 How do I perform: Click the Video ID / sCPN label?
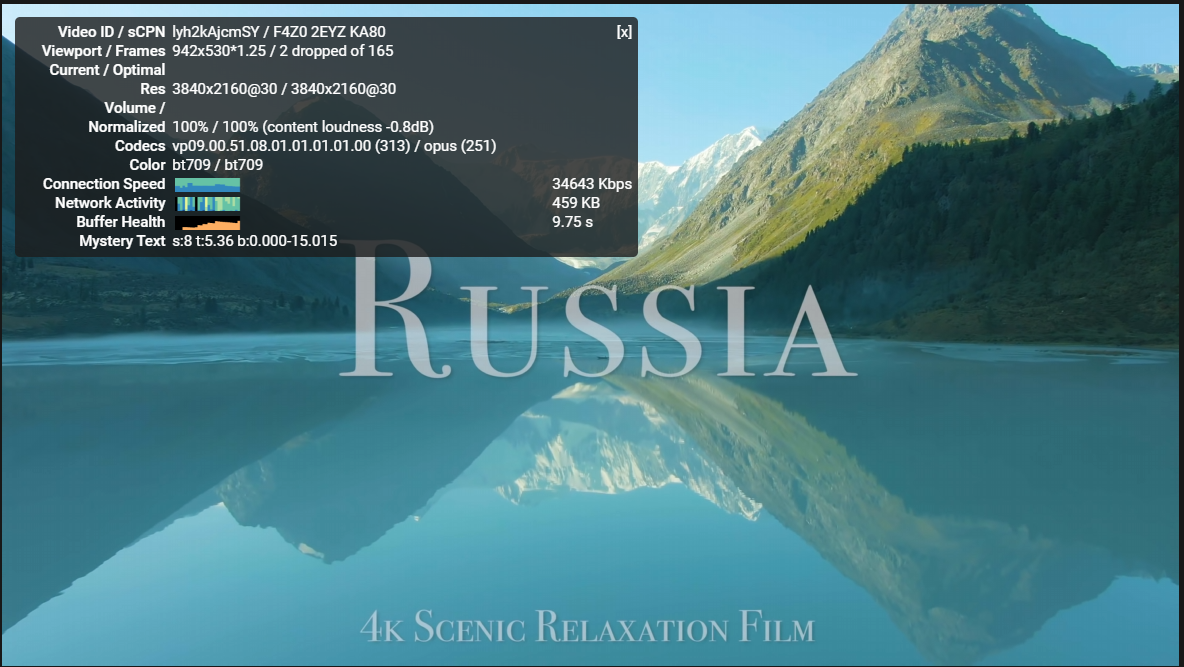pos(111,32)
